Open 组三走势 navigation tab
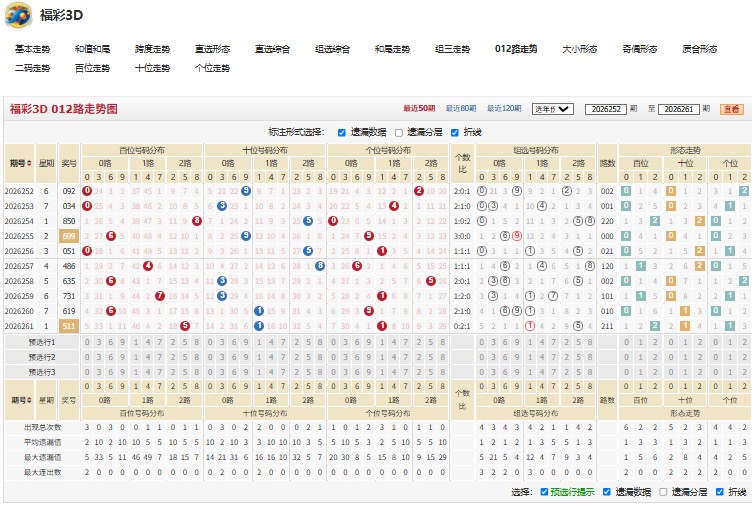The width and height of the screenshot is (752, 506). pyautogui.click(x=452, y=49)
